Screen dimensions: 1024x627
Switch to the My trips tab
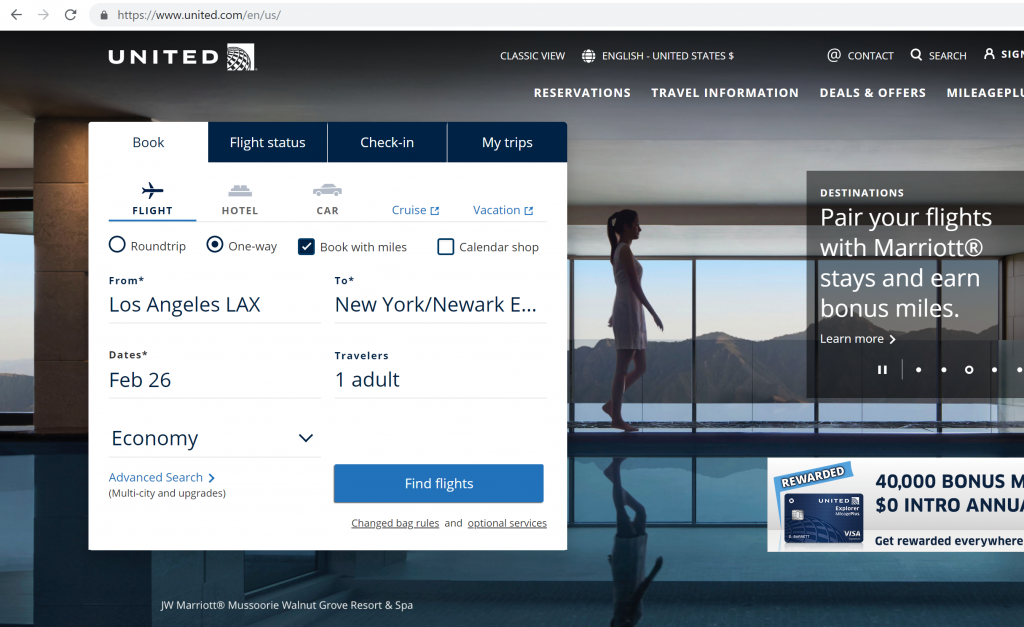pyautogui.click(x=507, y=142)
